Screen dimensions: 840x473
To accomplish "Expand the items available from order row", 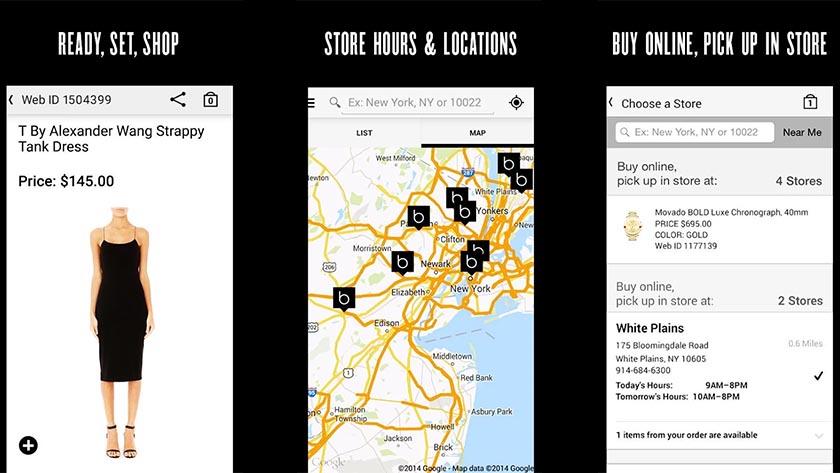I will (719, 436).
